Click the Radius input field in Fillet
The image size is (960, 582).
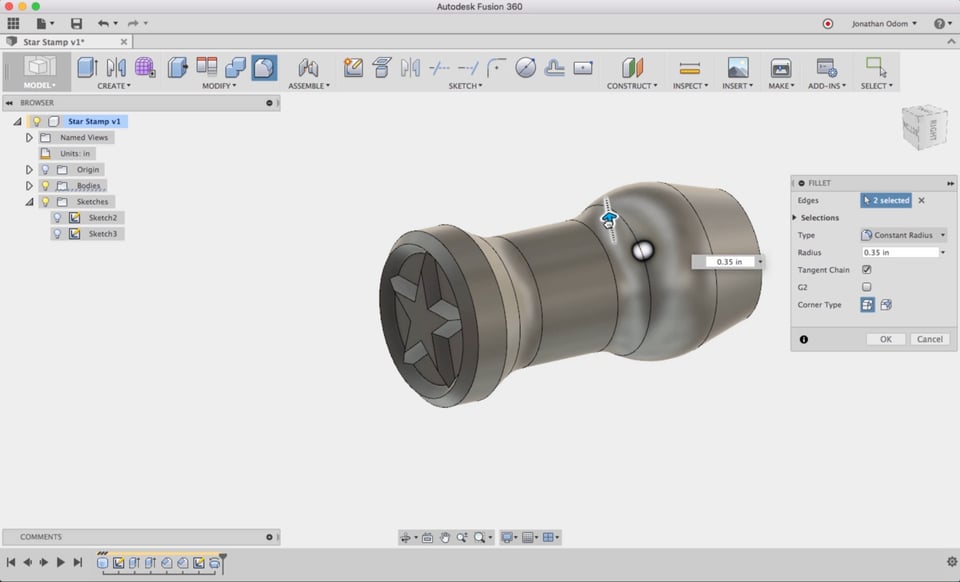point(899,252)
